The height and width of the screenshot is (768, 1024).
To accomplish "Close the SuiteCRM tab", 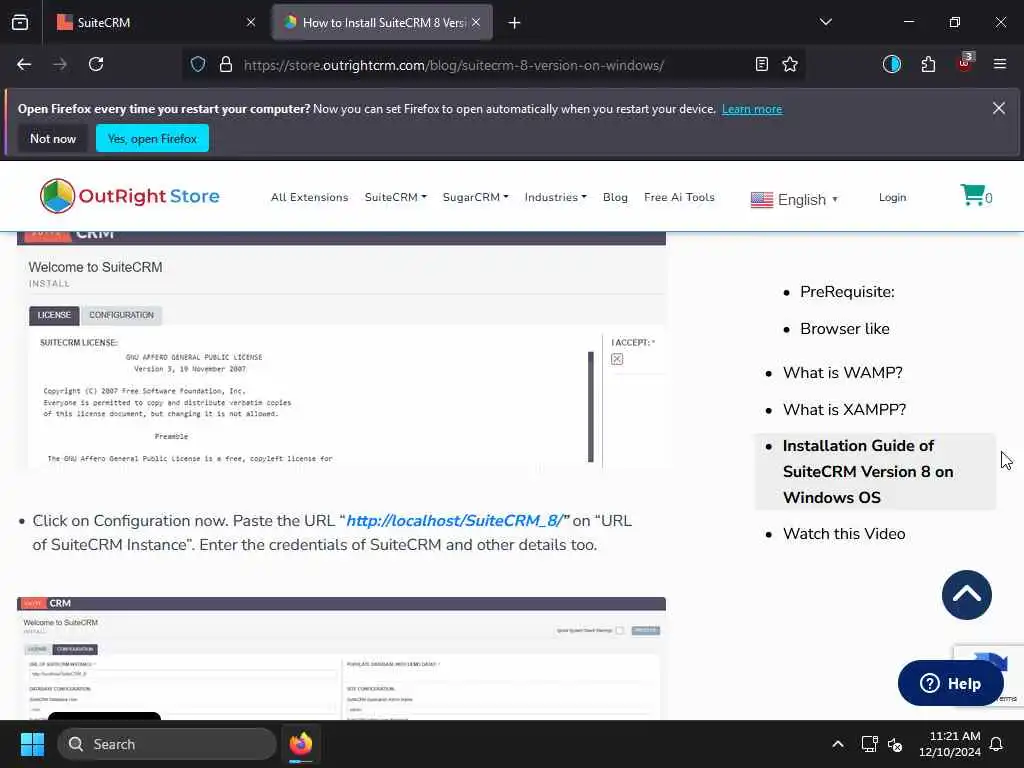I will pos(251,22).
